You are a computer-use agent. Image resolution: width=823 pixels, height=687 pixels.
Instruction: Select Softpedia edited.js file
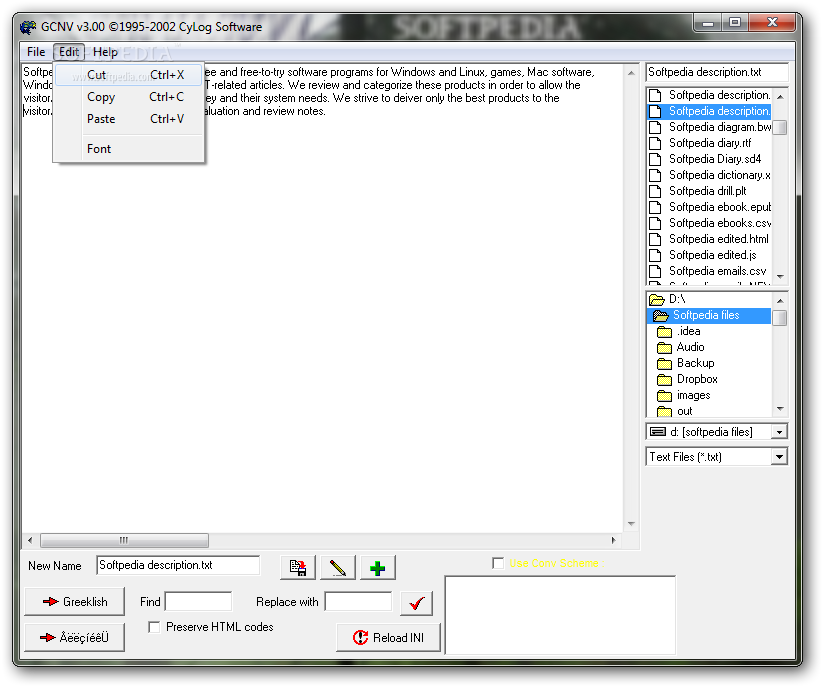[710, 255]
